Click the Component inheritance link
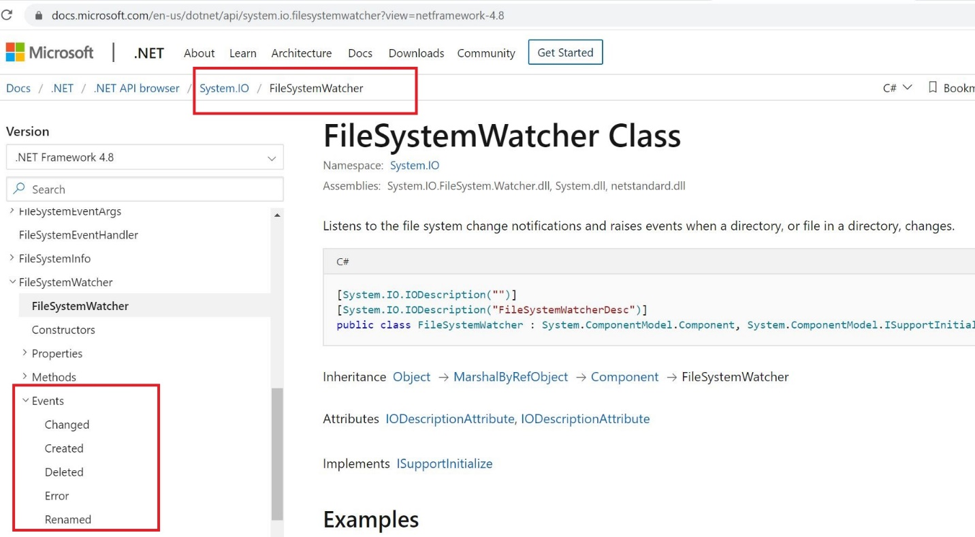Image resolution: width=975 pixels, height=537 pixels. click(x=624, y=377)
